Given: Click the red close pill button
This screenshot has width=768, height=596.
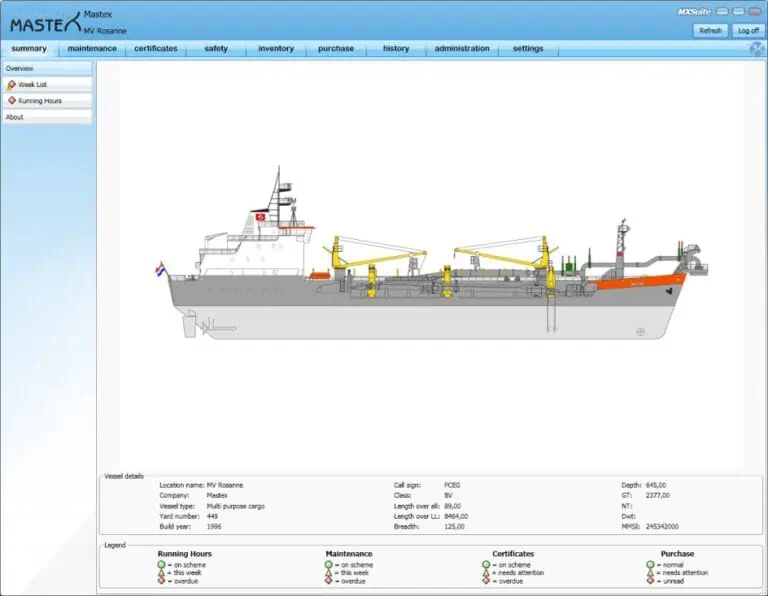Looking at the screenshot, I should pos(755,12).
